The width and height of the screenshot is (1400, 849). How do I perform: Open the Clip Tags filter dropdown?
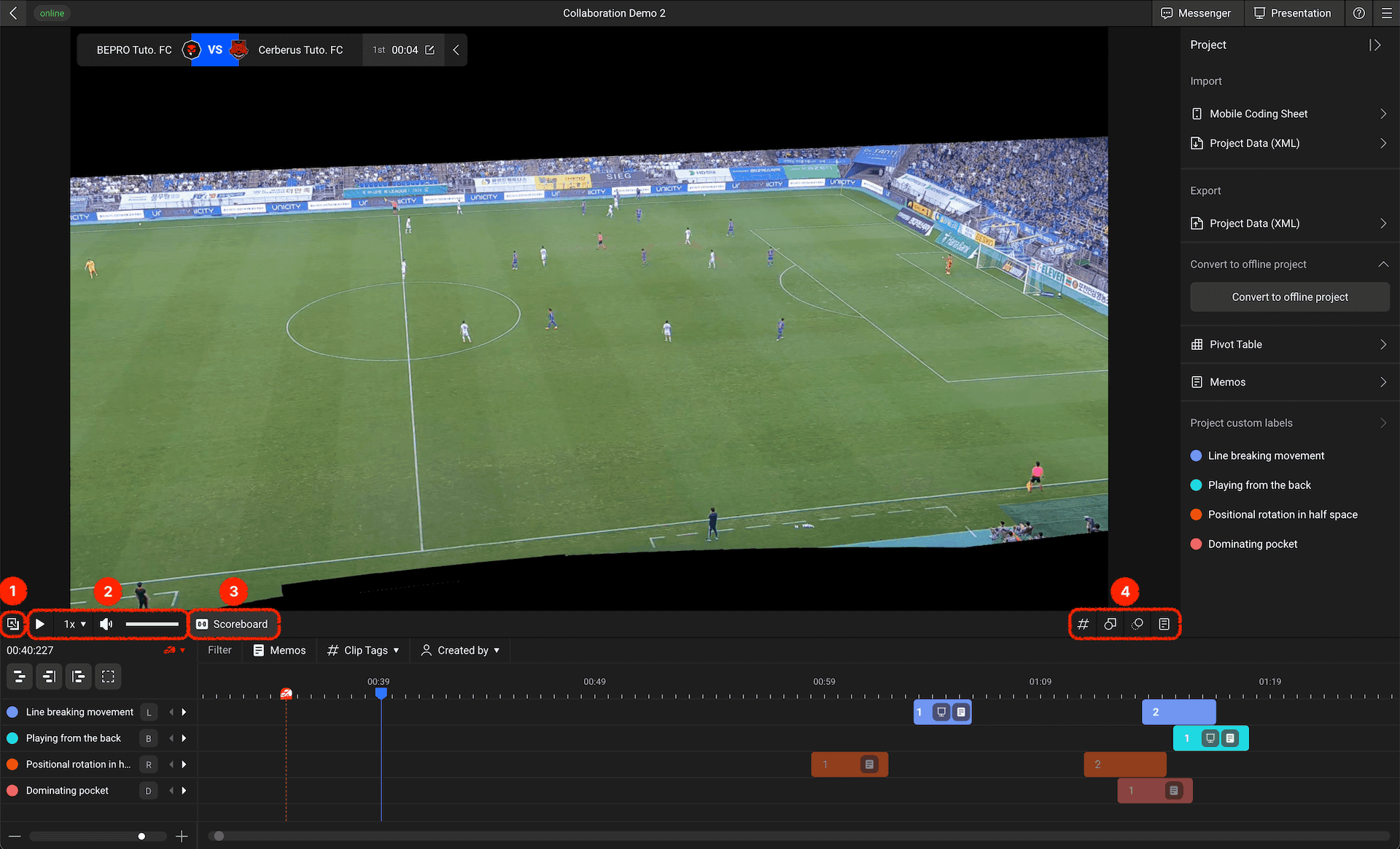coord(364,651)
